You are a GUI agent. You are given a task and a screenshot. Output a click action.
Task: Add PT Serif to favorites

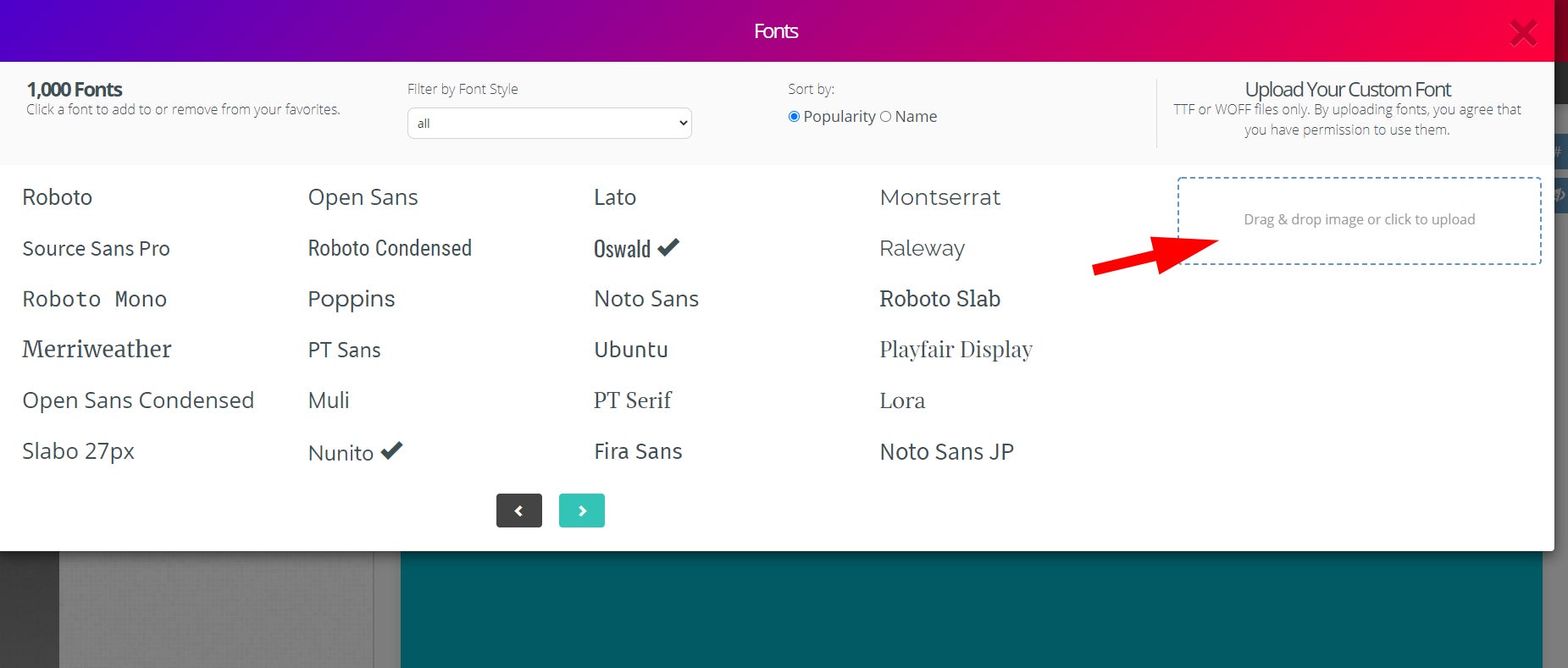632,400
